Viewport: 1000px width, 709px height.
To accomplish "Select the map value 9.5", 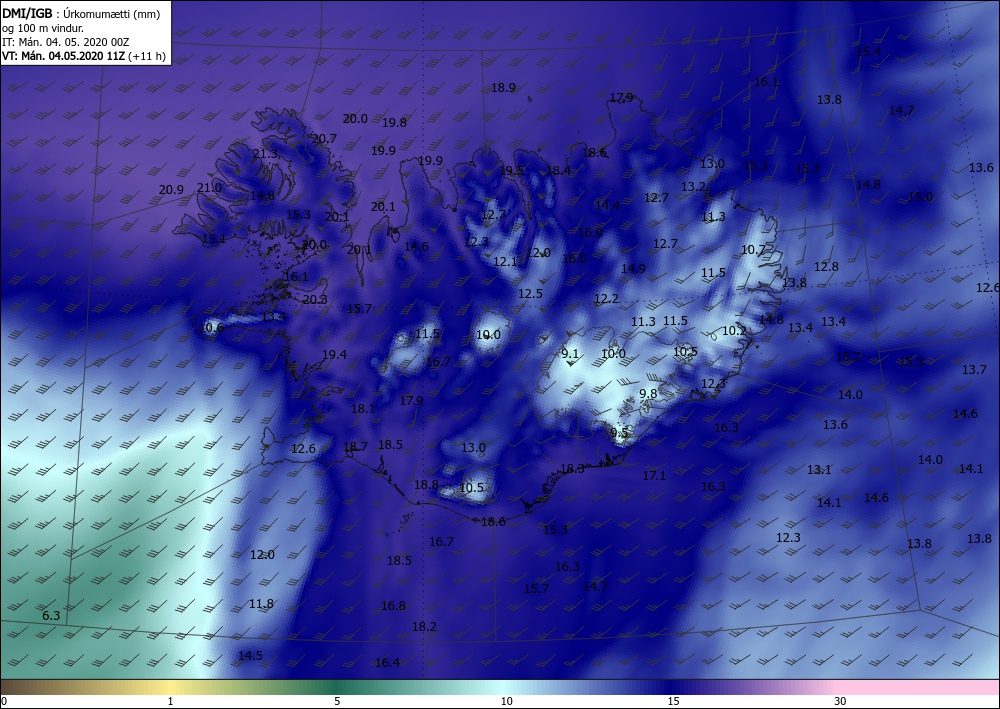I will [619, 433].
